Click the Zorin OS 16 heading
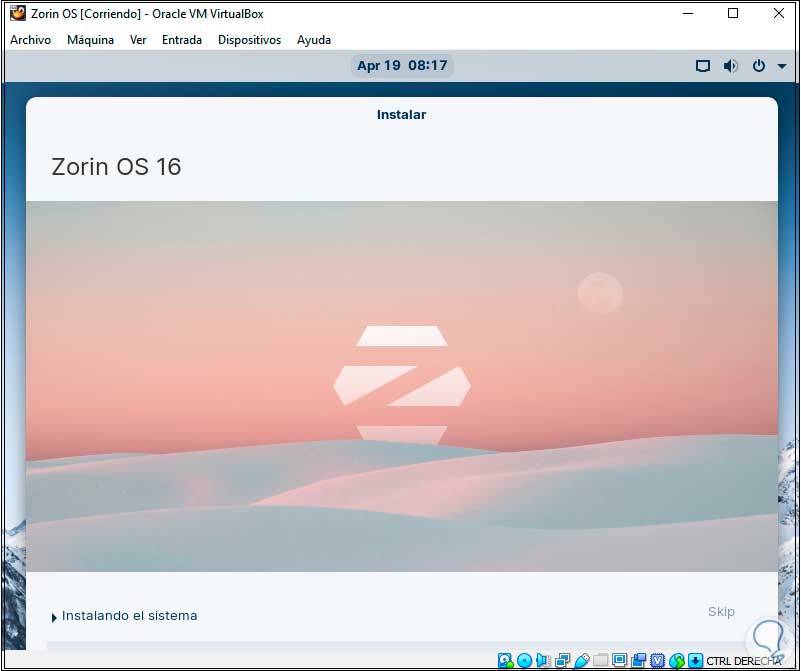Screen dimensions: 801x671 click(116, 166)
